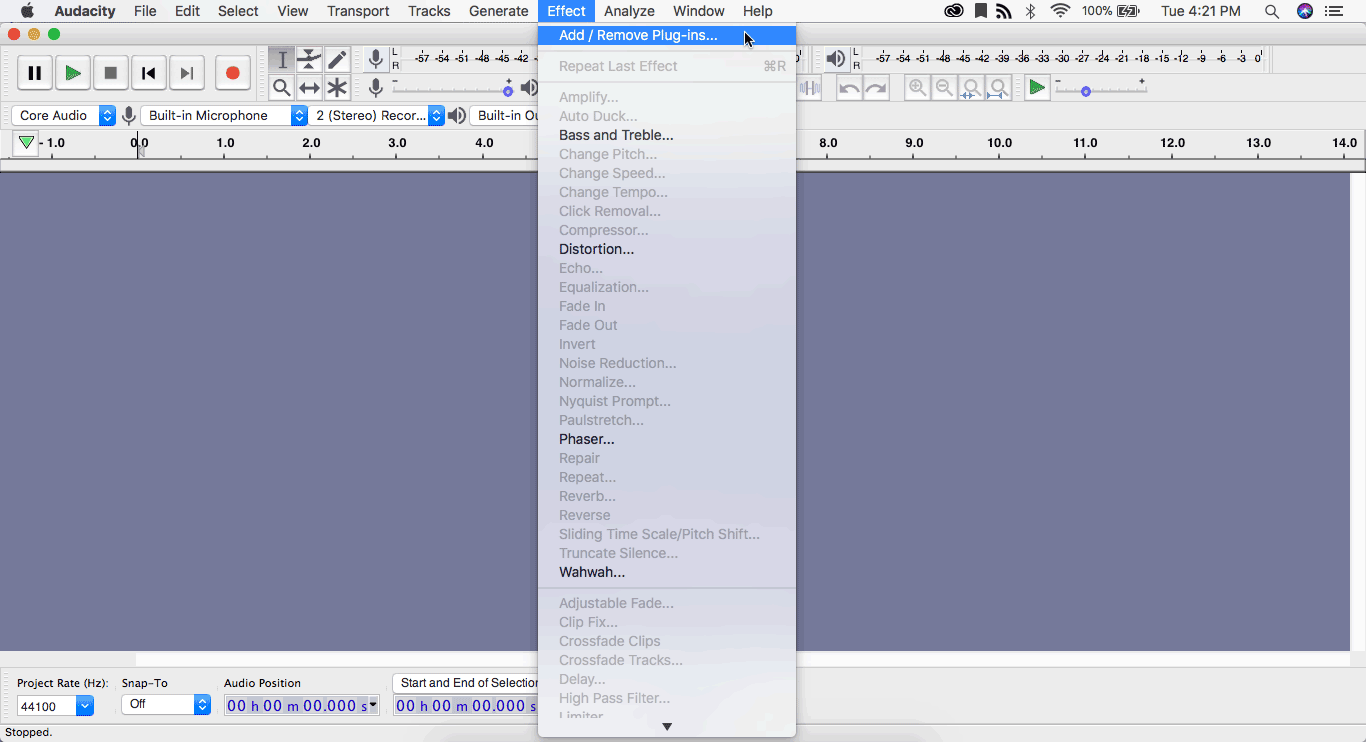Choose Add / Remove Plug-ins menu item

(x=638, y=36)
